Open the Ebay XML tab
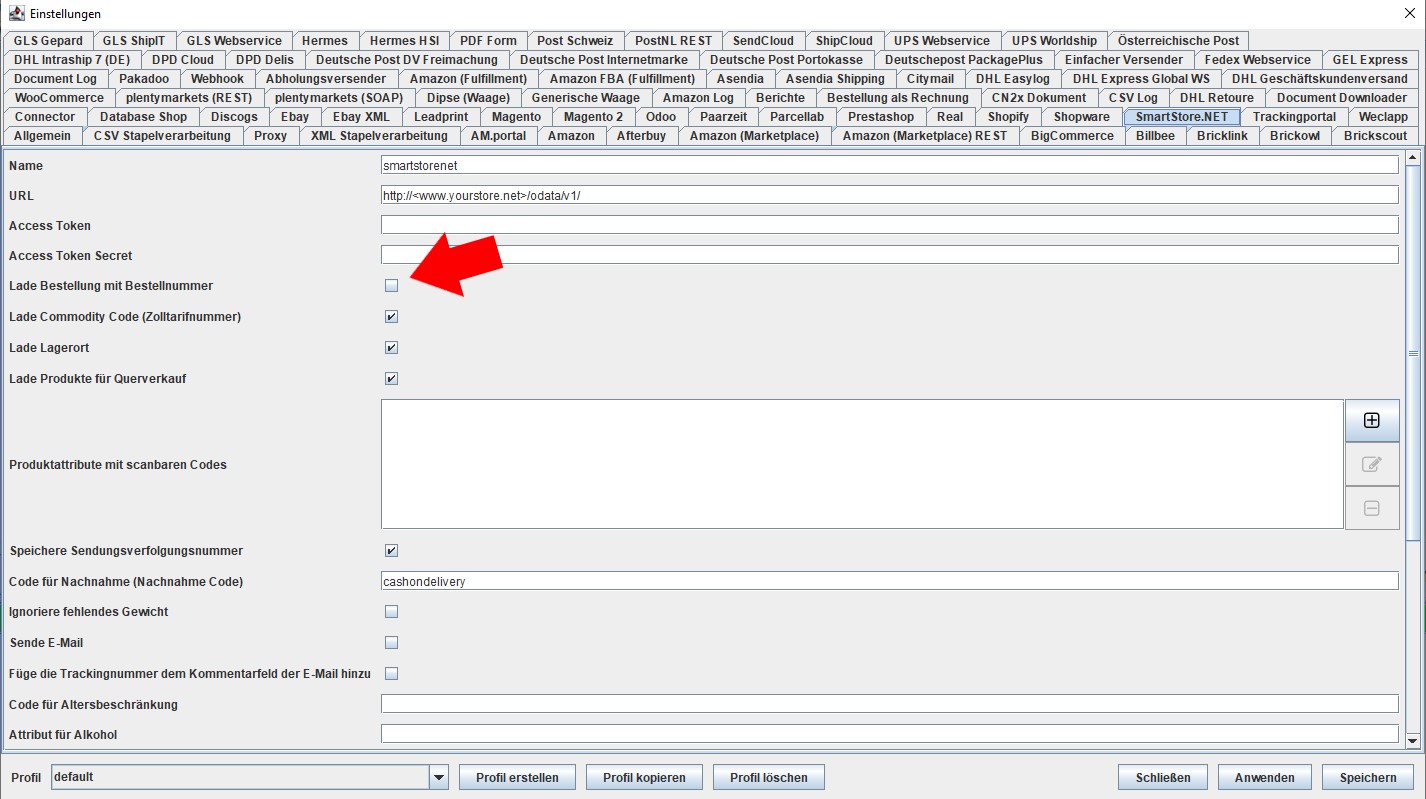This screenshot has width=1426, height=799. (x=361, y=117)
